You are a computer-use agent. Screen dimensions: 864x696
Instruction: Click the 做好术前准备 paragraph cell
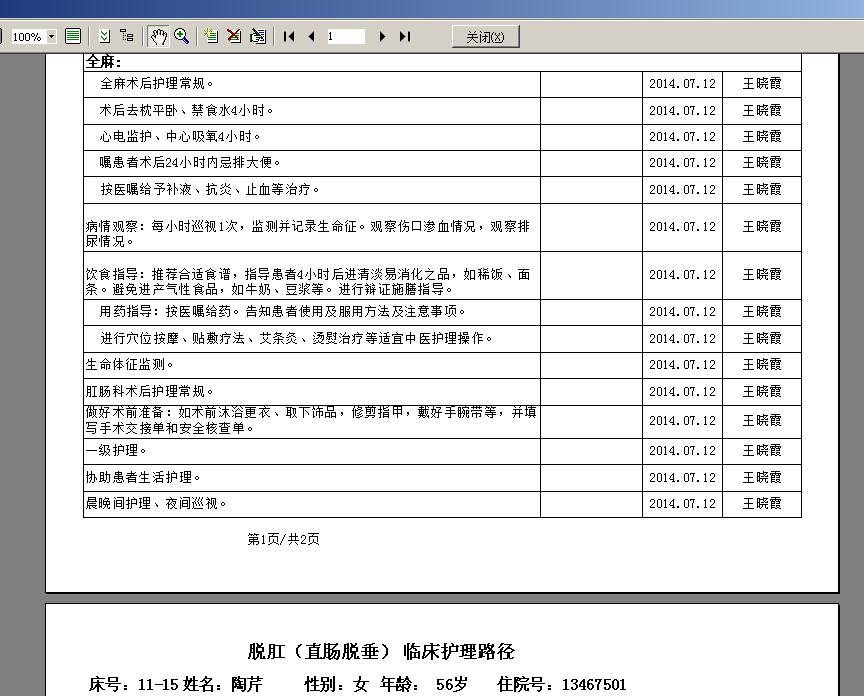point(312,422)
